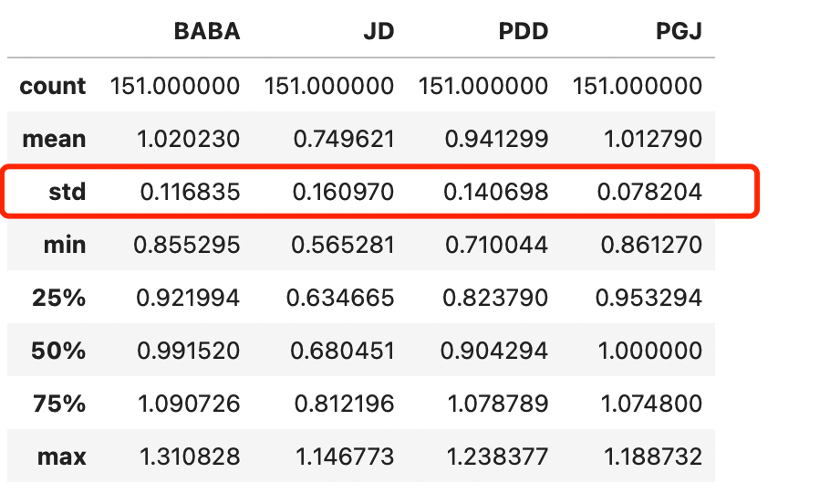
Task: Click the highlighted std row label
Action: 68,191
